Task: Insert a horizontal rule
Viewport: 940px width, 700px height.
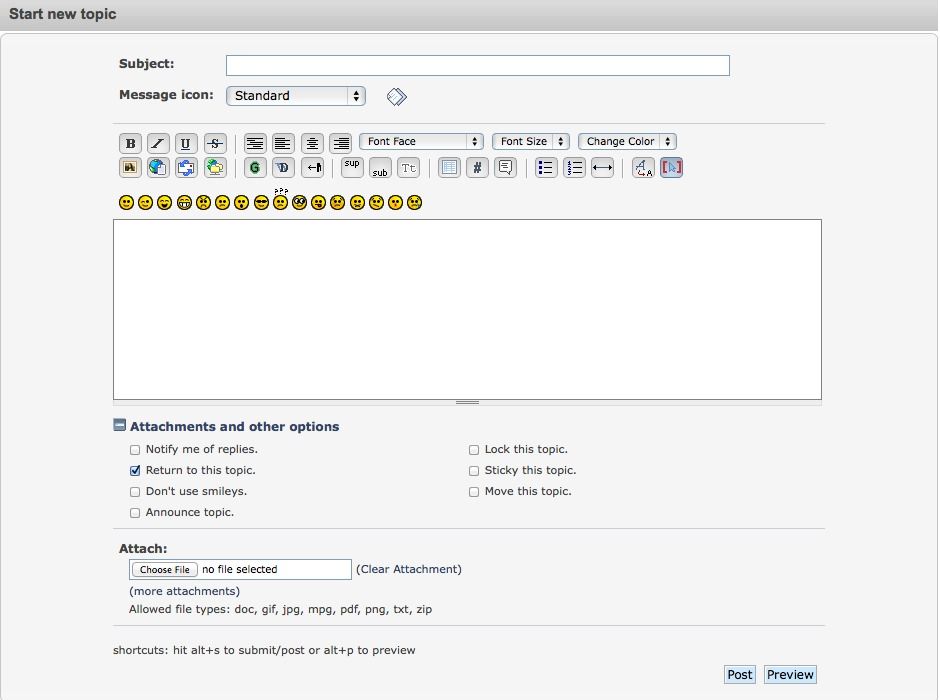Action: tap(602, 167)
